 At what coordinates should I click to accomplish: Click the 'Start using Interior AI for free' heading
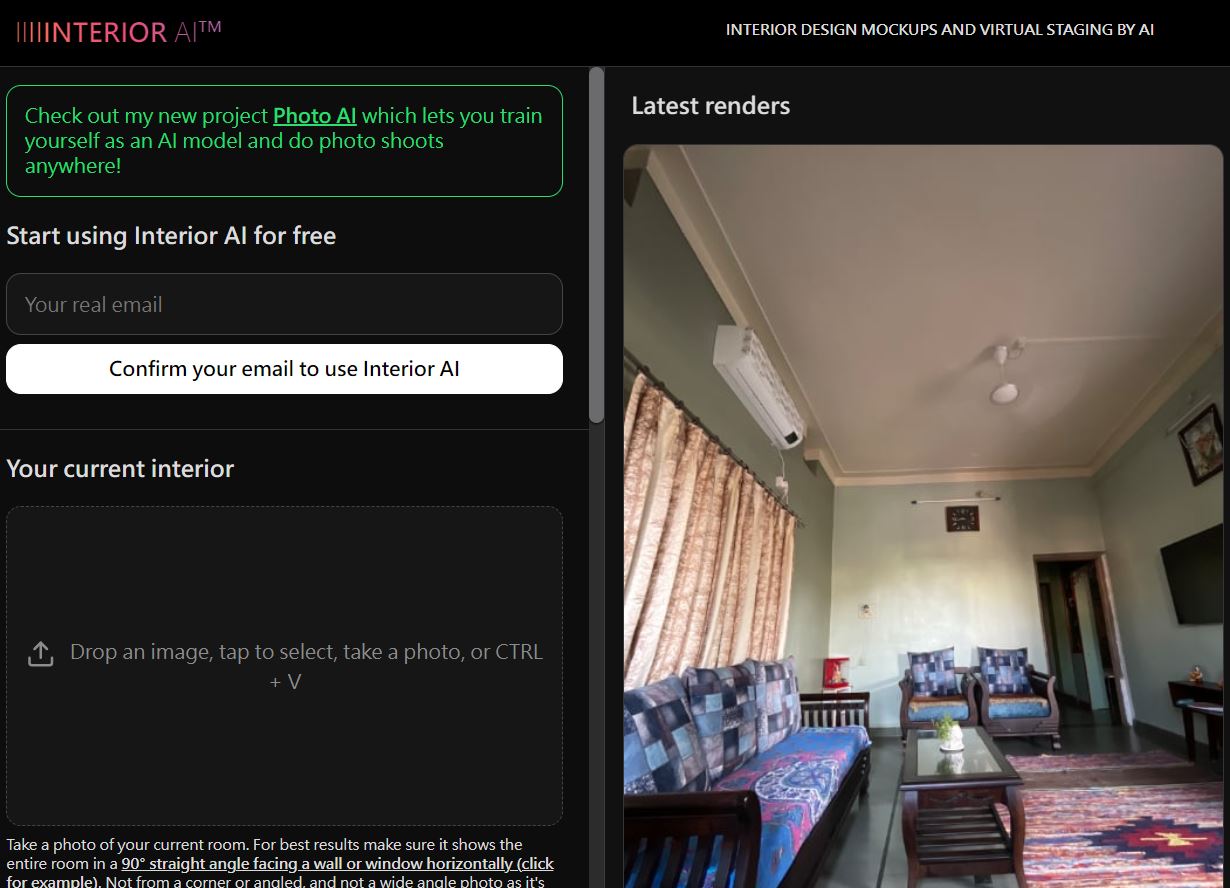pos(171,236)
